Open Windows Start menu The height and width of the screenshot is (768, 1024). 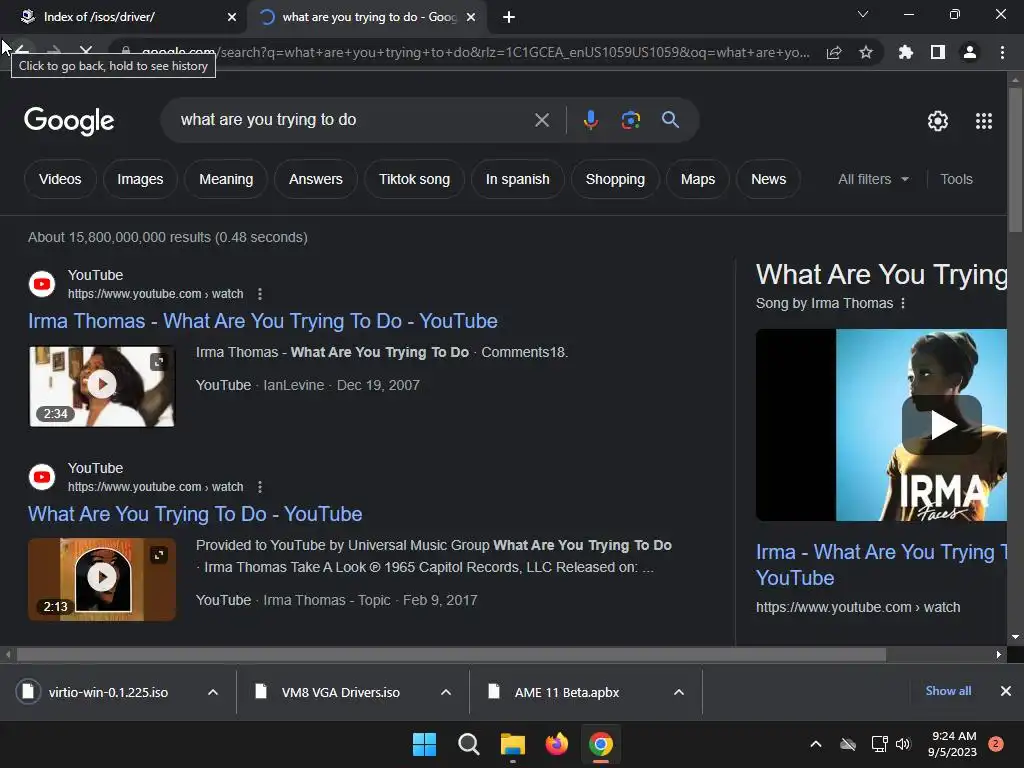click(x=424, y=744)
